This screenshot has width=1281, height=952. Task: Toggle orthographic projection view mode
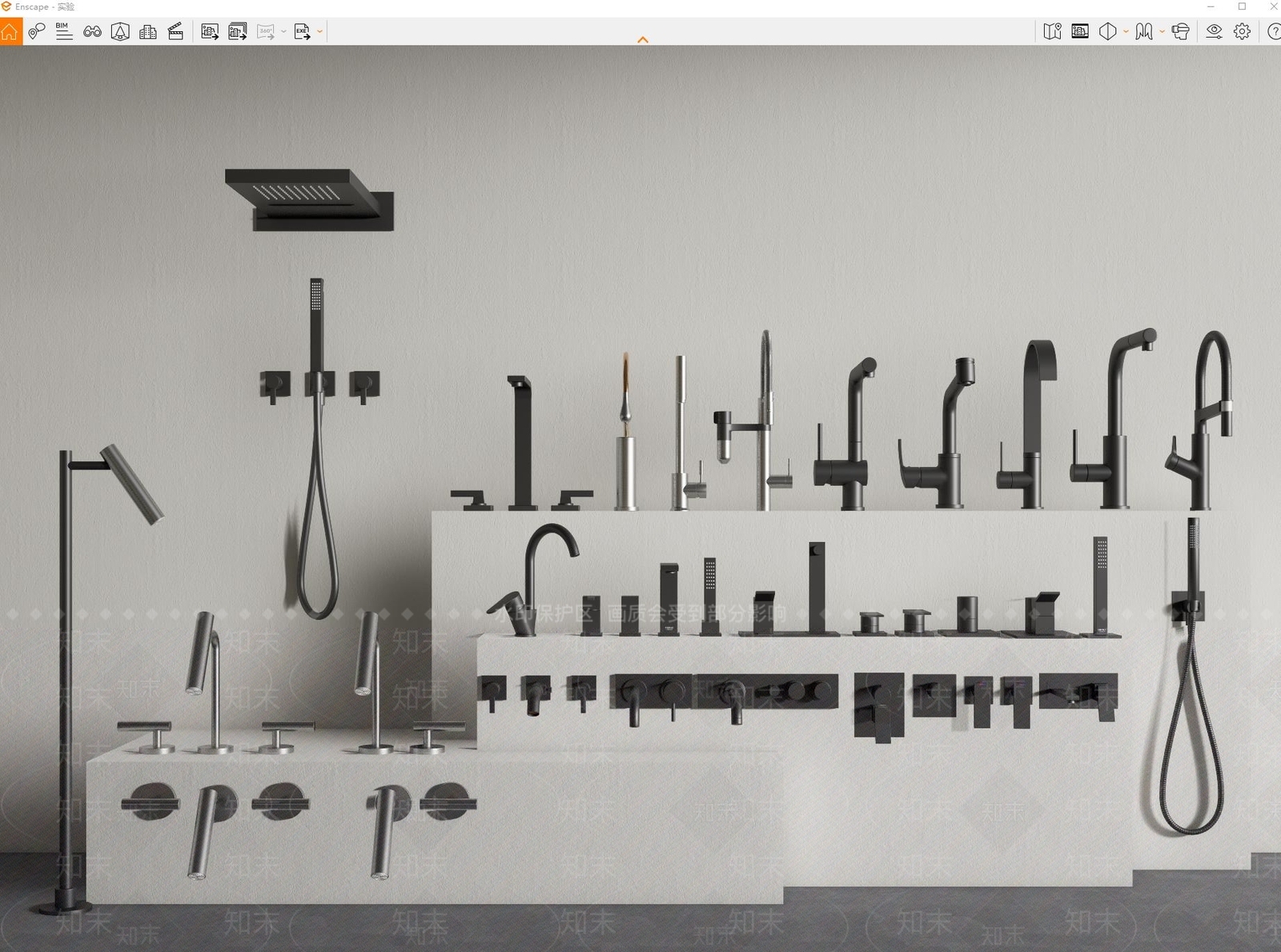click(1108, 31)
